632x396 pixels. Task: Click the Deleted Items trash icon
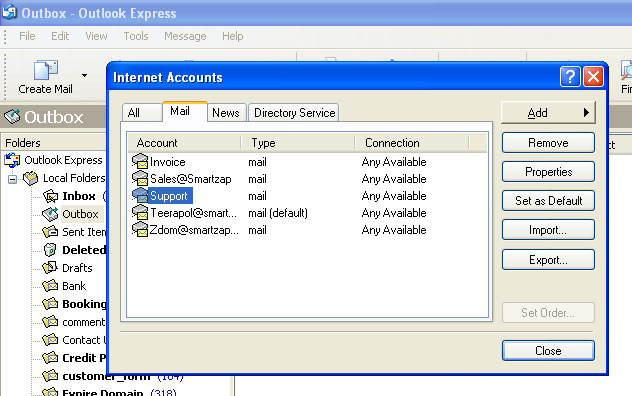click(50, 250)
